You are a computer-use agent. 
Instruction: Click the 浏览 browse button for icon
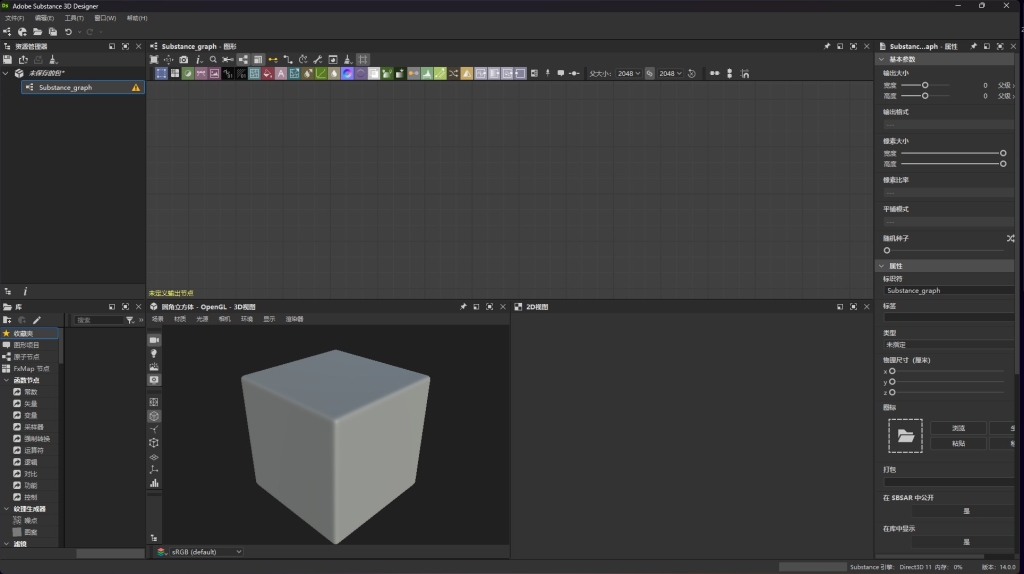coord(958,428)
